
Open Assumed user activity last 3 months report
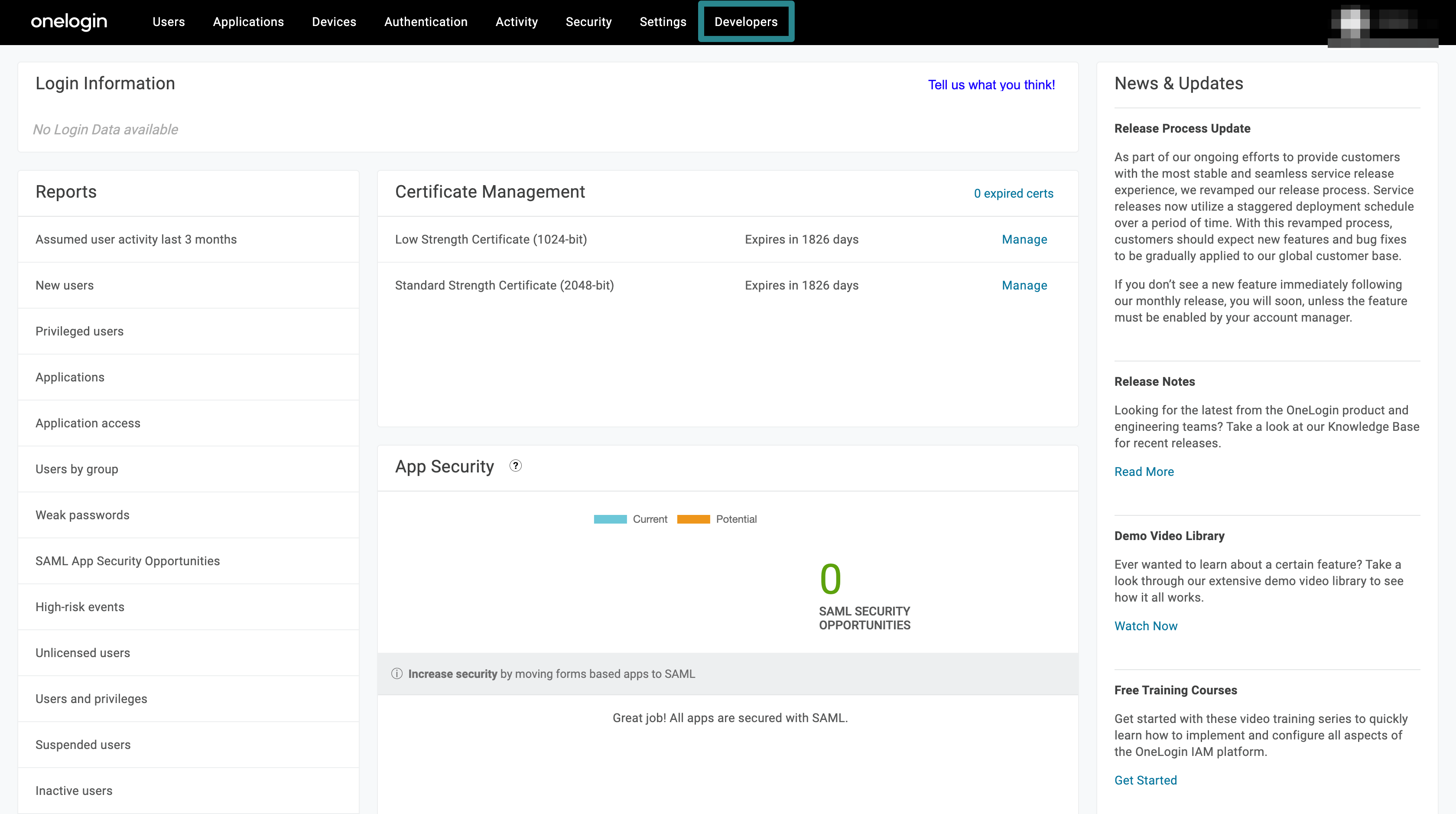point(188,239)
